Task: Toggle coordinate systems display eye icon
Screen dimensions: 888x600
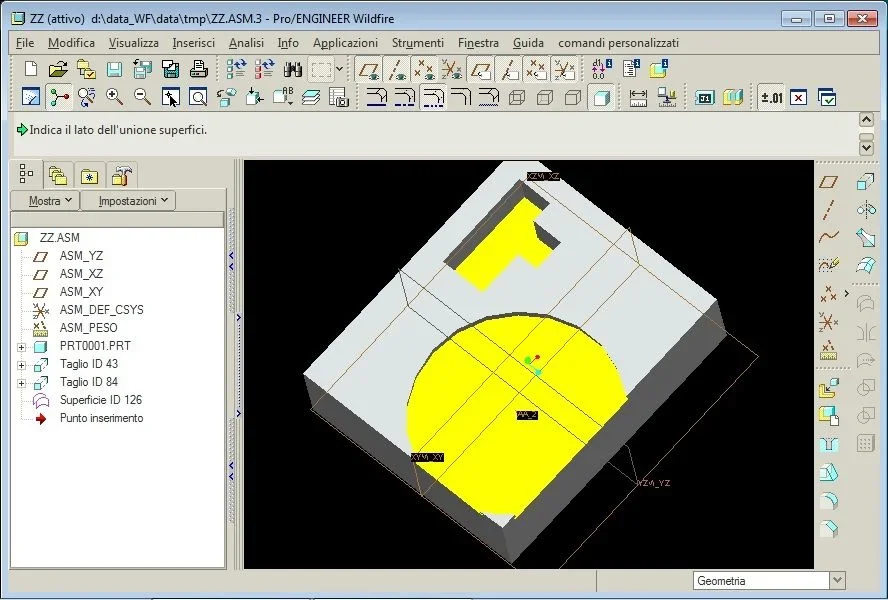Action: pyautogui.click(x=451, y=70)
